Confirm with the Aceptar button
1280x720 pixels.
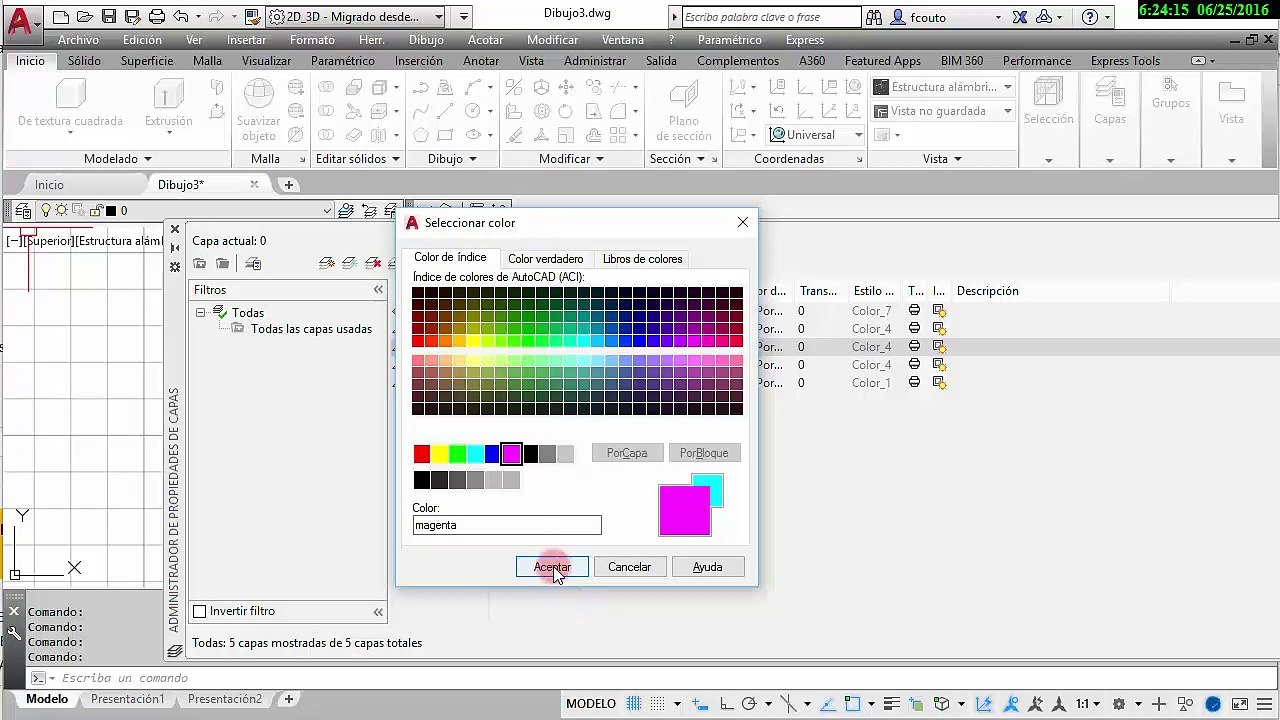(x=552, y=567)
